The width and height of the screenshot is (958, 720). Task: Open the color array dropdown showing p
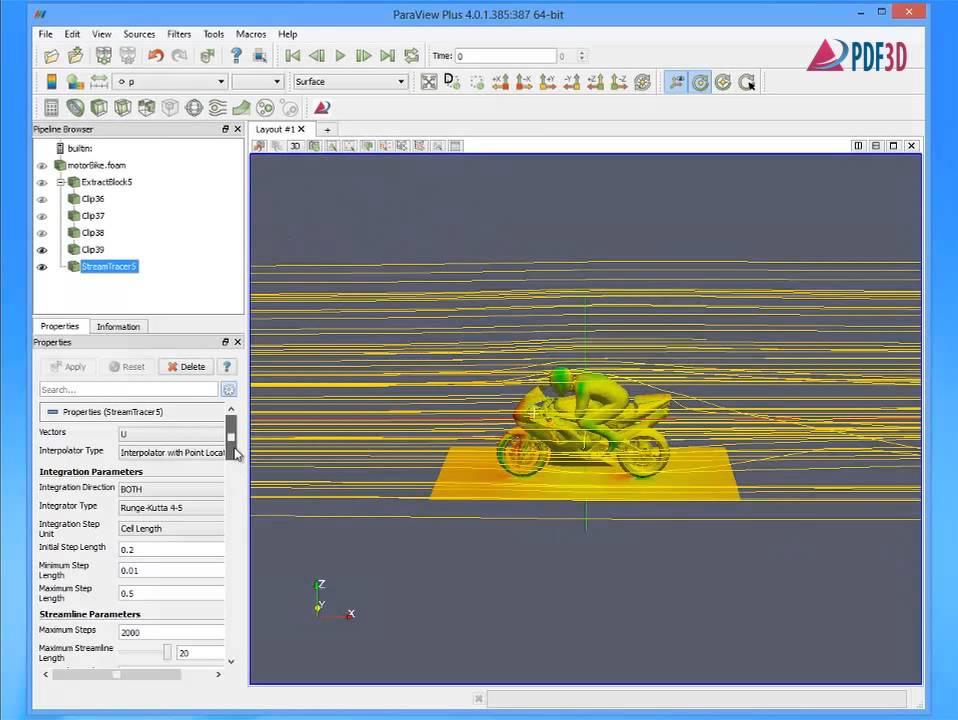click(x=170, y=82)
